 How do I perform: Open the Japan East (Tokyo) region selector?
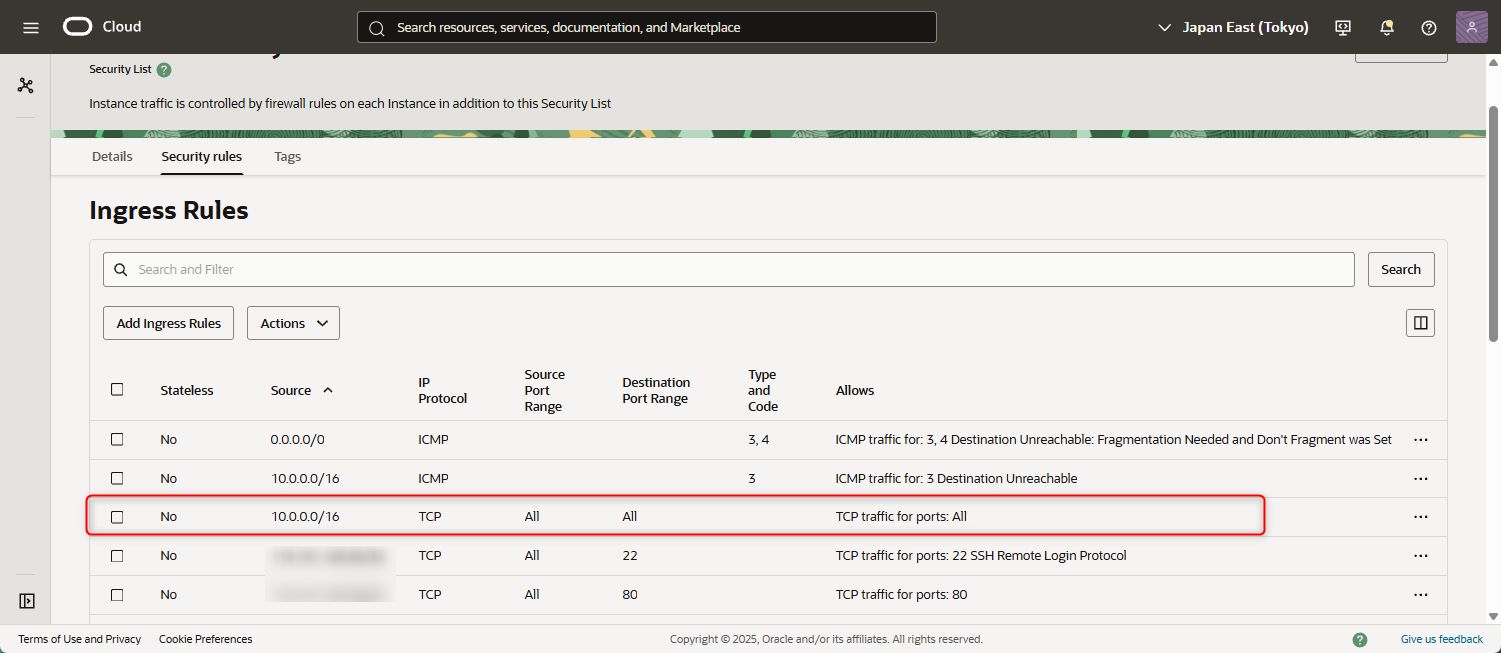pyautogui.click(x=1233, y=27)
